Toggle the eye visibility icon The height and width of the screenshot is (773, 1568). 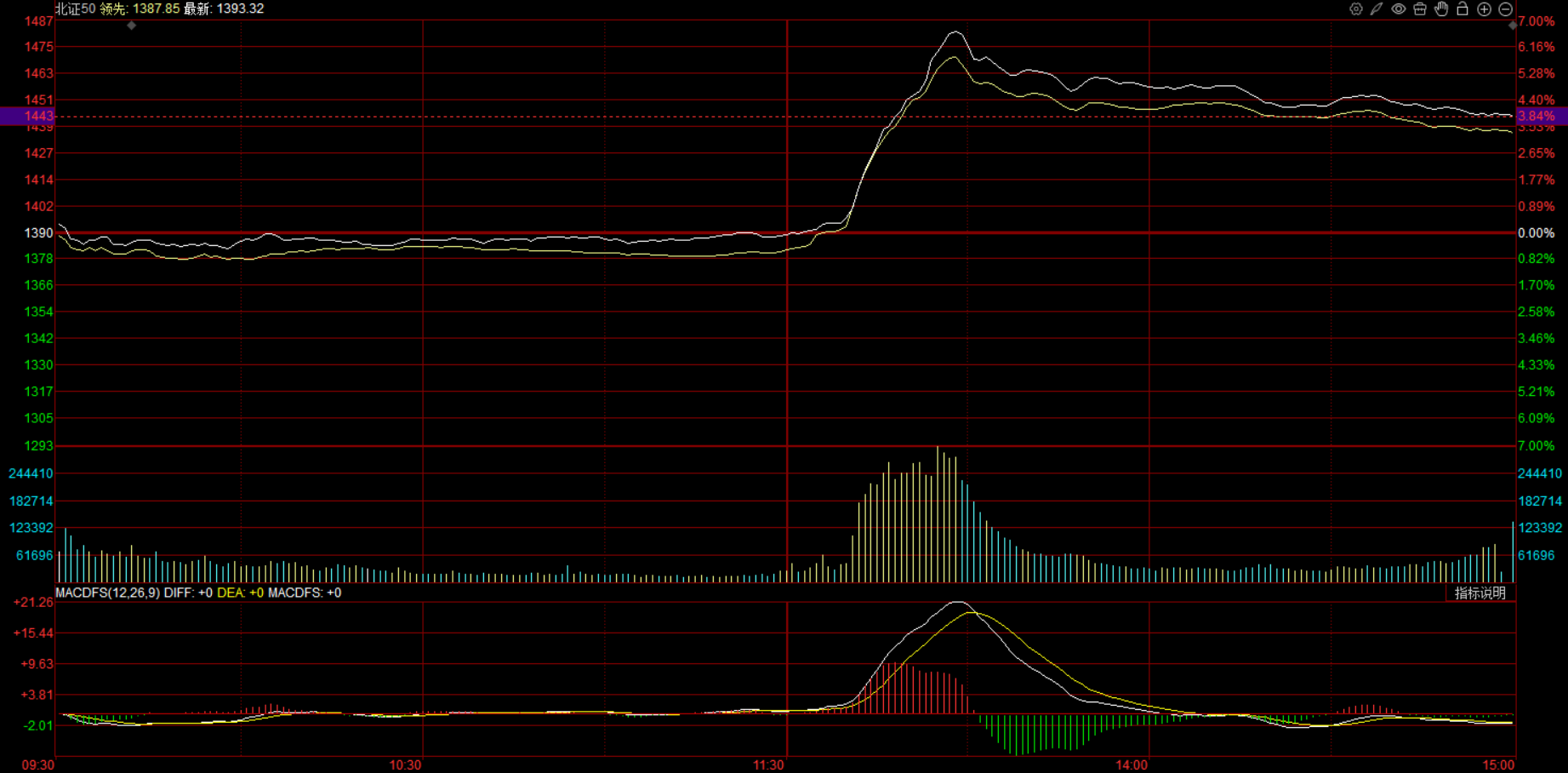[x=1398, y=9]
